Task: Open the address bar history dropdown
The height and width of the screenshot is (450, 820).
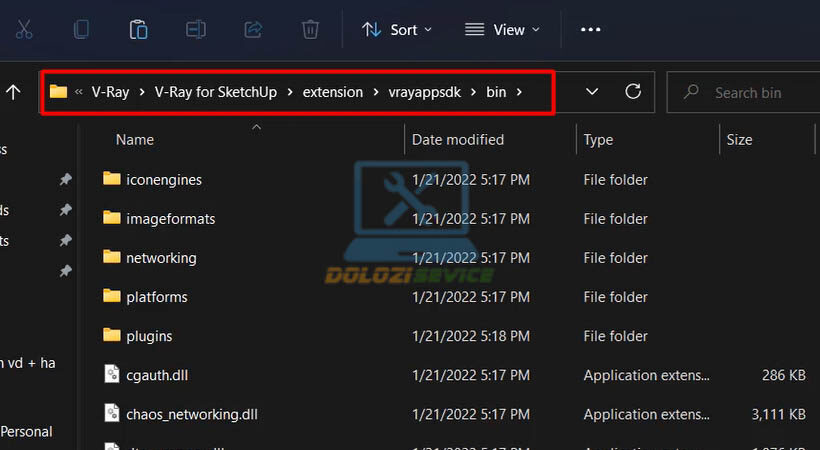Action: 592,92
